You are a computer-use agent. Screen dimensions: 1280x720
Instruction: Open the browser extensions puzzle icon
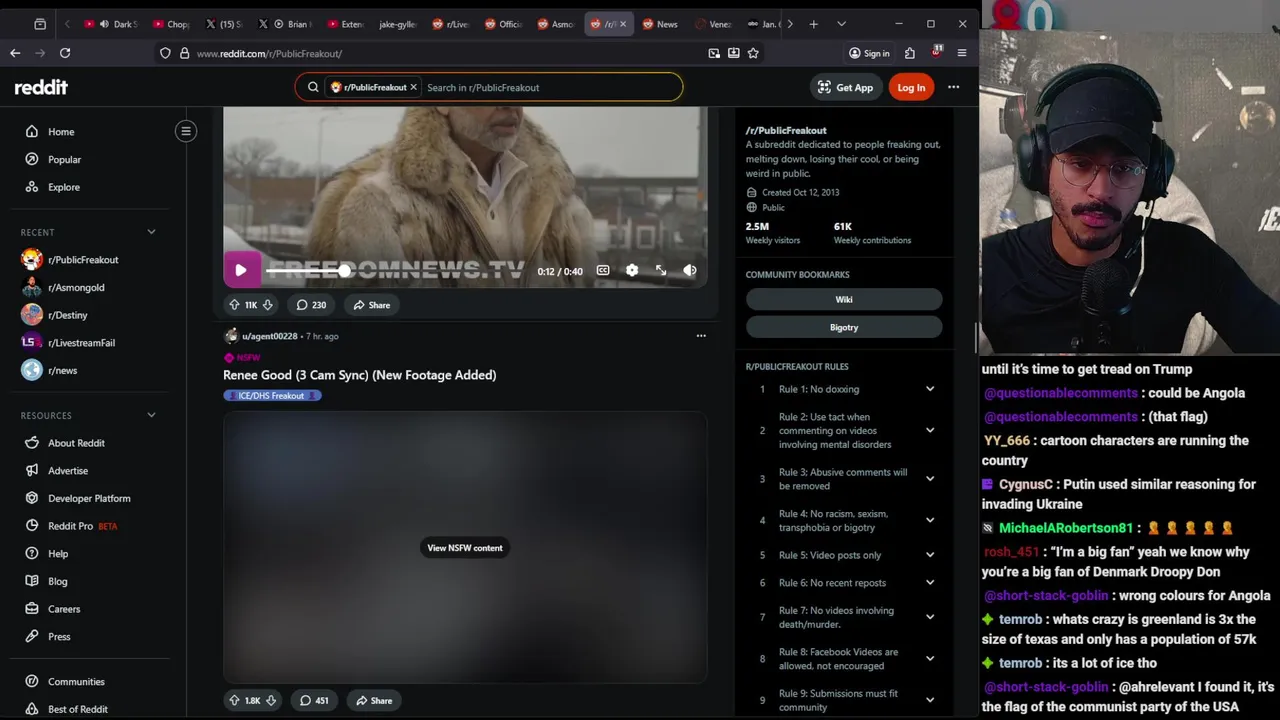909,53
